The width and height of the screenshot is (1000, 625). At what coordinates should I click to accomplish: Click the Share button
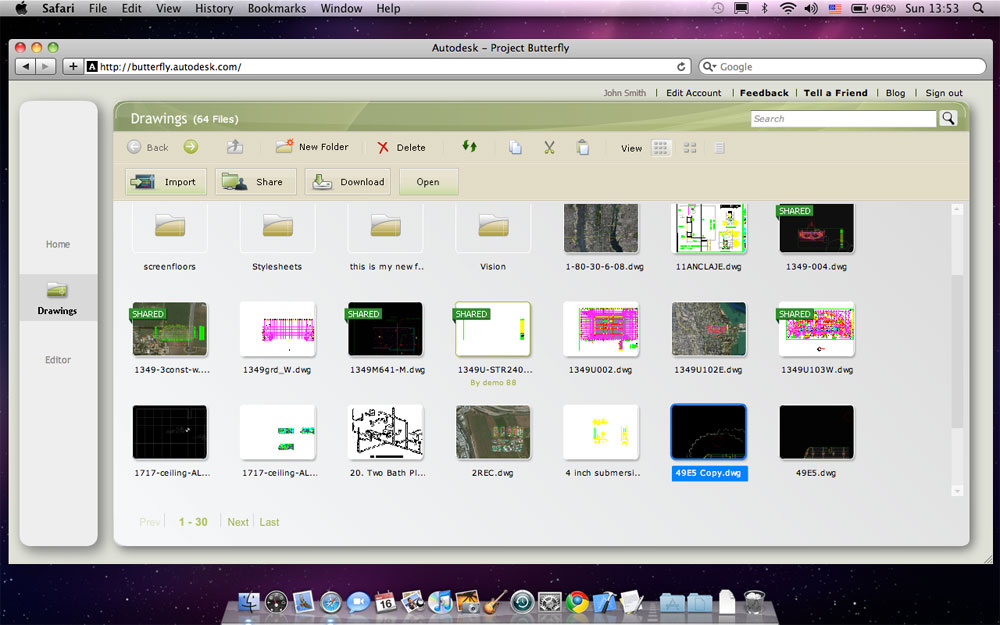pos(256,182)
